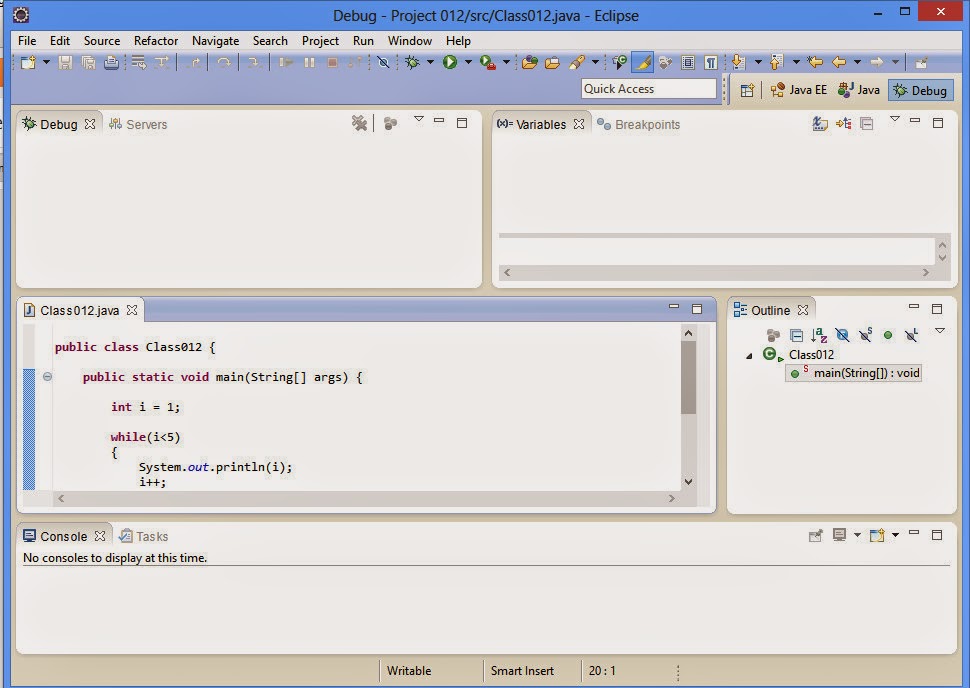Click the Quick Access search field
The height and width of the screenshot is (688, 970).
tap(648, 89)
